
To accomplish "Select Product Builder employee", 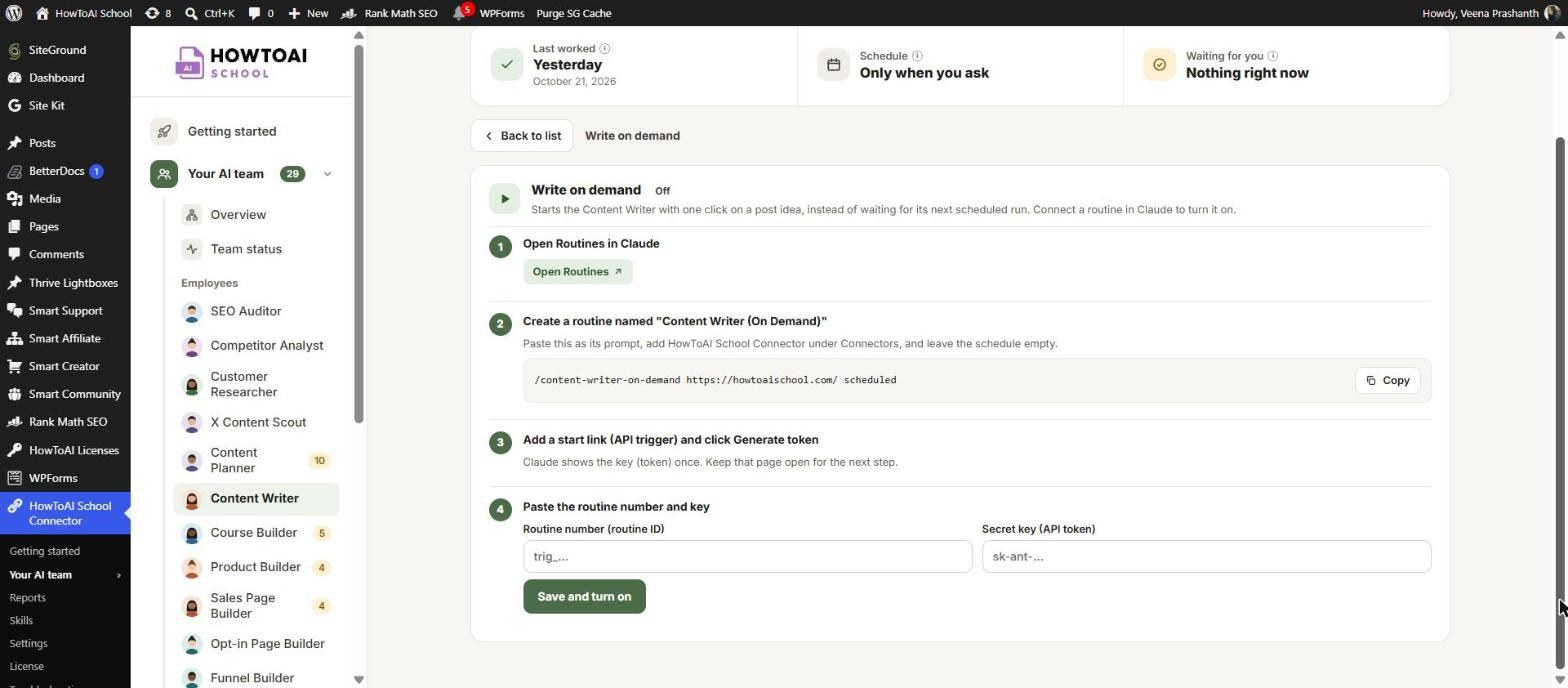I will click(x=256, y=567).
